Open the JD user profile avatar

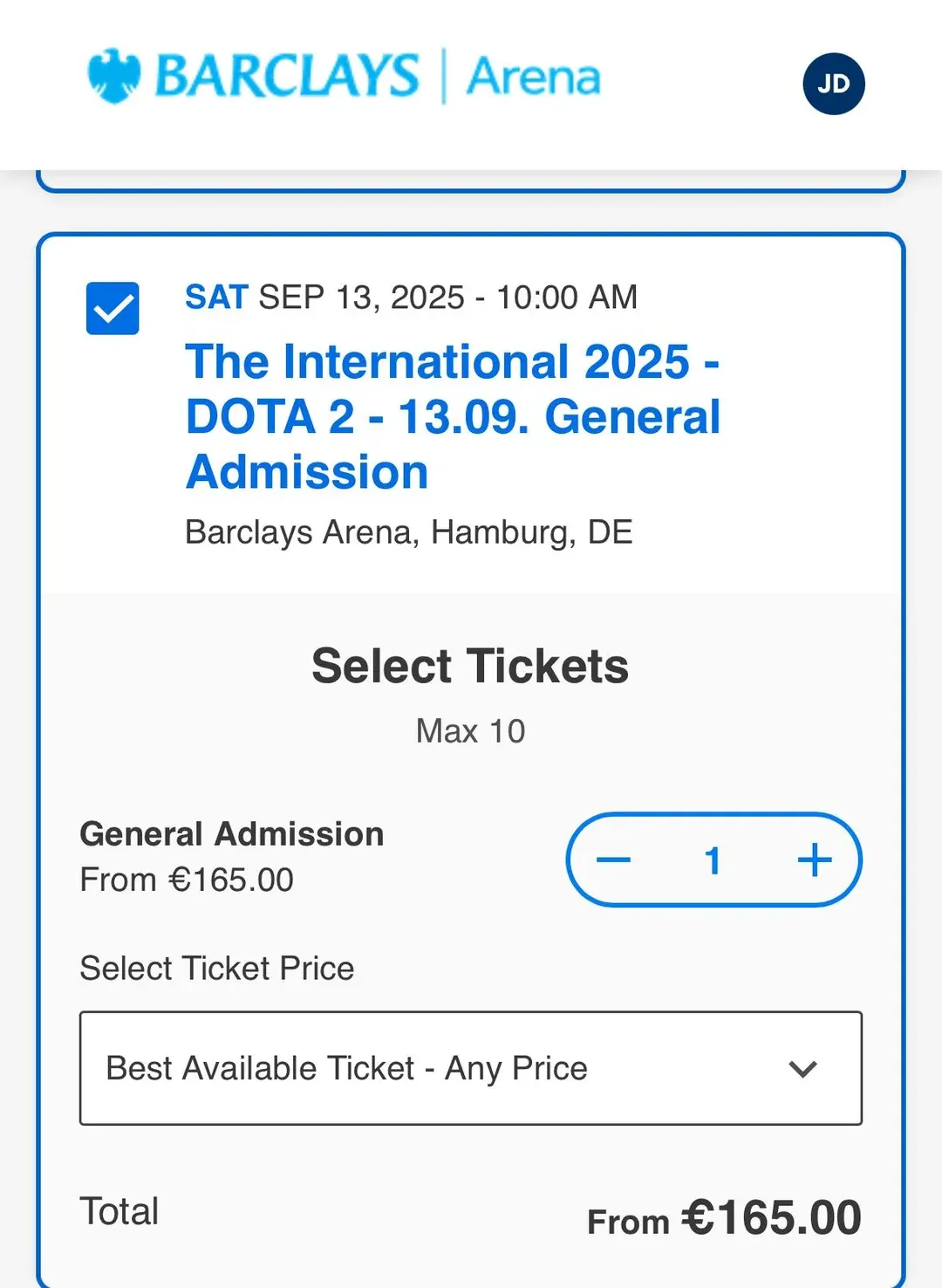coord(833,84)
